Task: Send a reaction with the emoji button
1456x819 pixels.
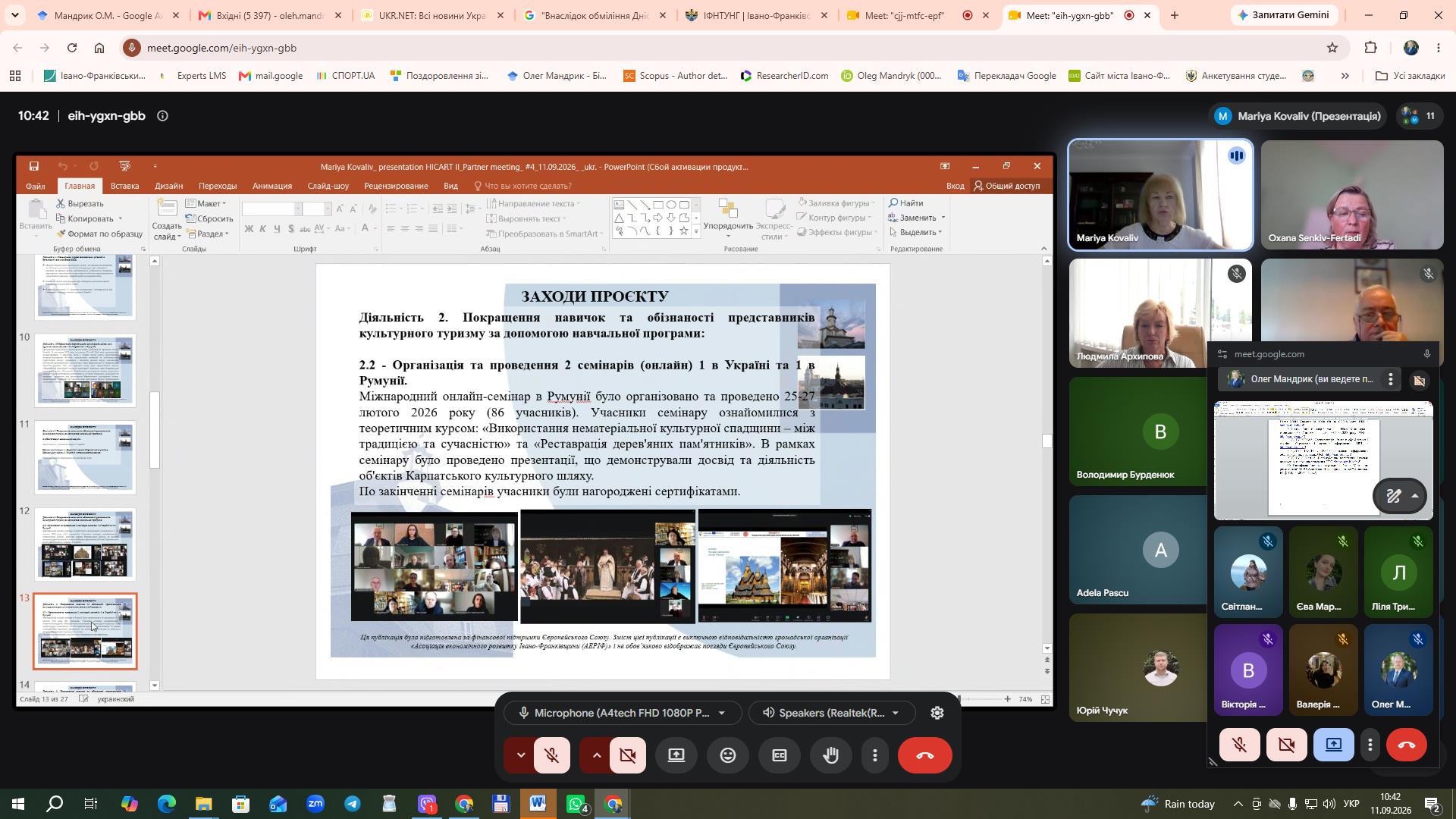Action: pos(728,755)
